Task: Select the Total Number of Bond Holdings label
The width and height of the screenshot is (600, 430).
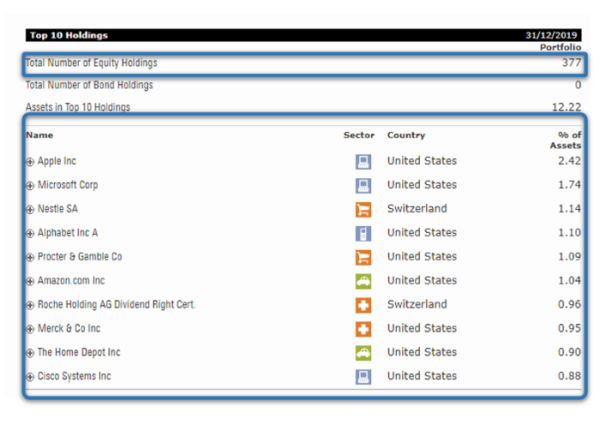Action: point(89,85)
